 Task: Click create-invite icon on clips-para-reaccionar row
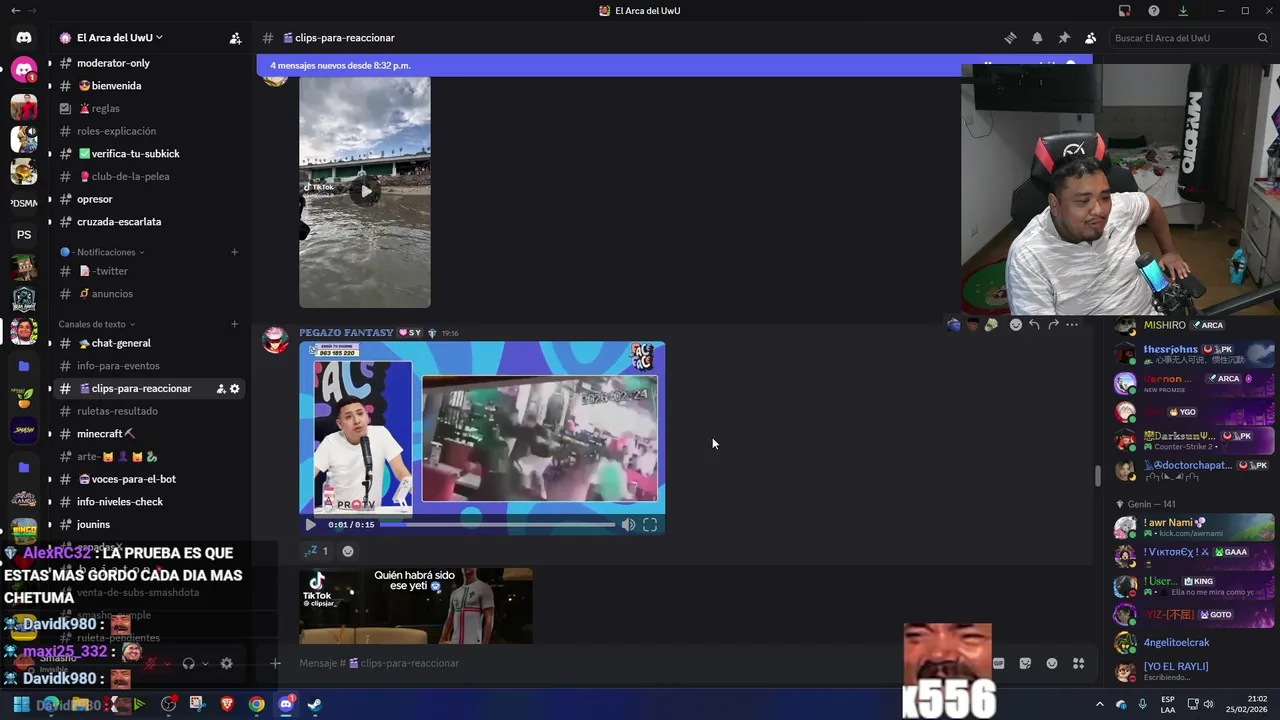pos(221,389)
